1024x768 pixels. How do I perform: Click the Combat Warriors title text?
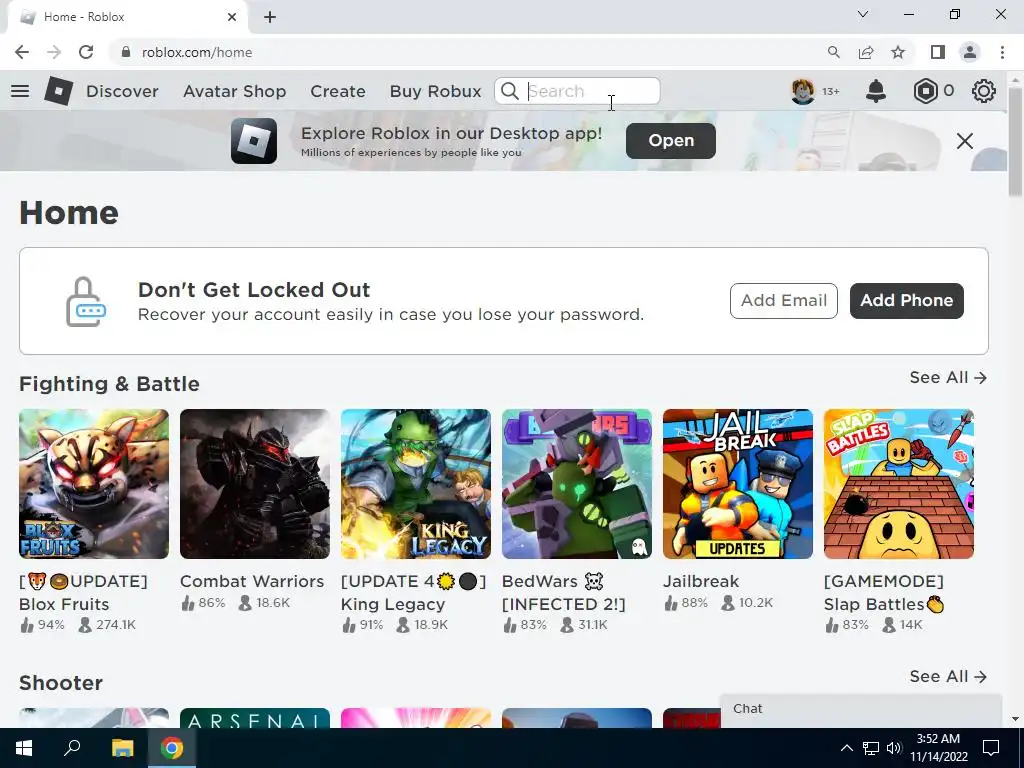click(x=252, y=581)
